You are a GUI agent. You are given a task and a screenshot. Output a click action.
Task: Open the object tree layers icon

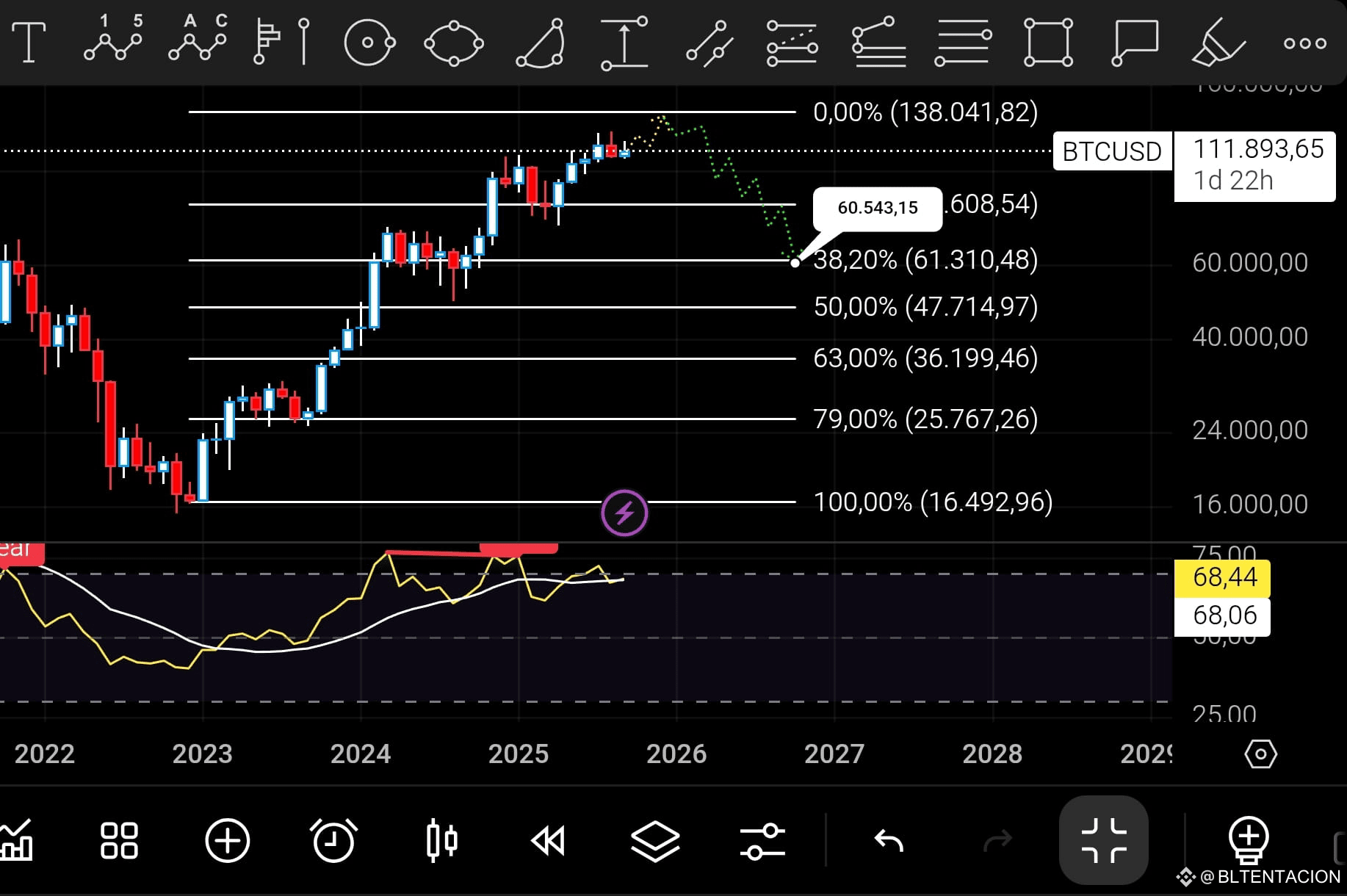(655, 841)
